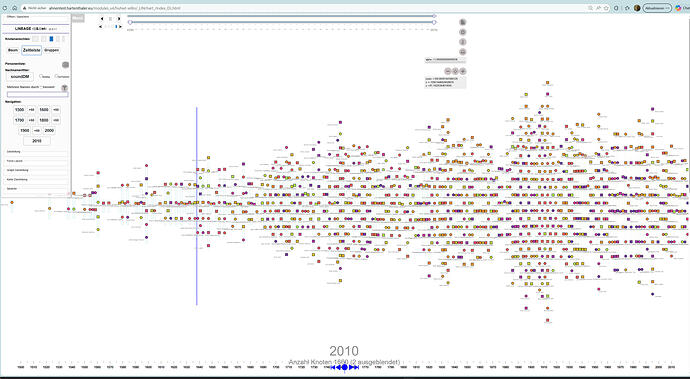Select the Baum view tab

pyautogui.click(x=13, y=50)
